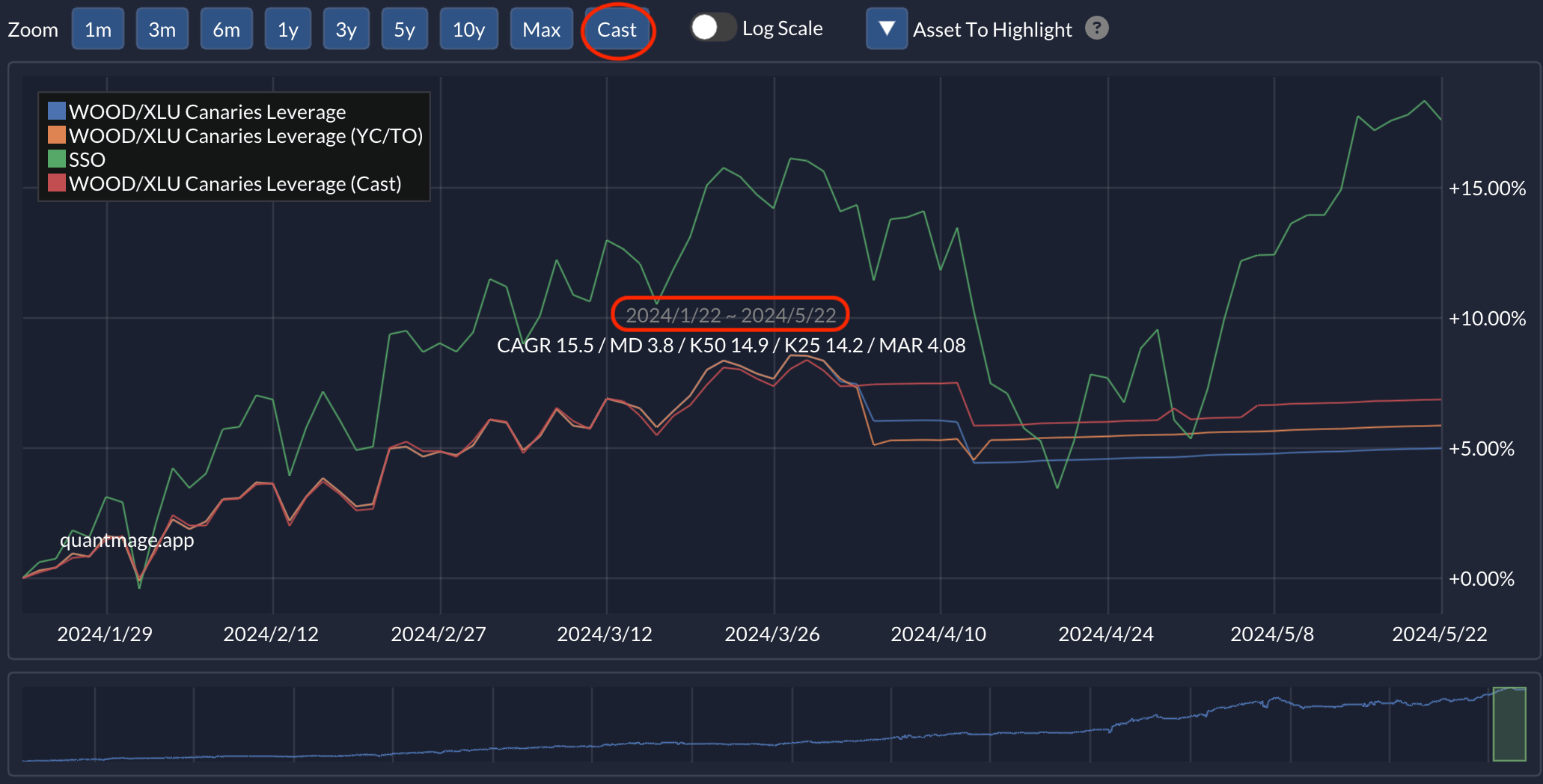Viewport: 1543px width, 784px height.
Task: Open the Asset To Highlight help icon
Action: click(x=1097, y=28)
